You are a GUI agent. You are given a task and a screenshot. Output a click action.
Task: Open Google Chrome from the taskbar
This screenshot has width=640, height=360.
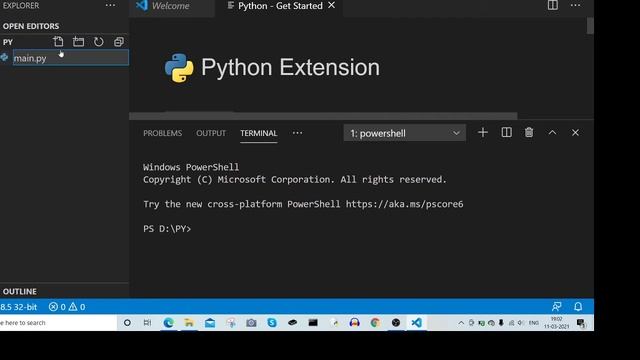375,323
